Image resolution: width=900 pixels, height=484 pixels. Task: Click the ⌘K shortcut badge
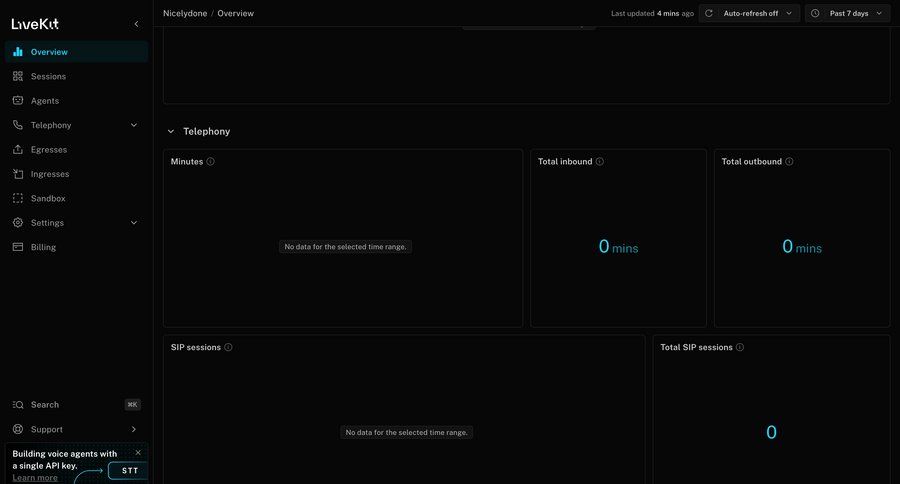pos(133,405)
